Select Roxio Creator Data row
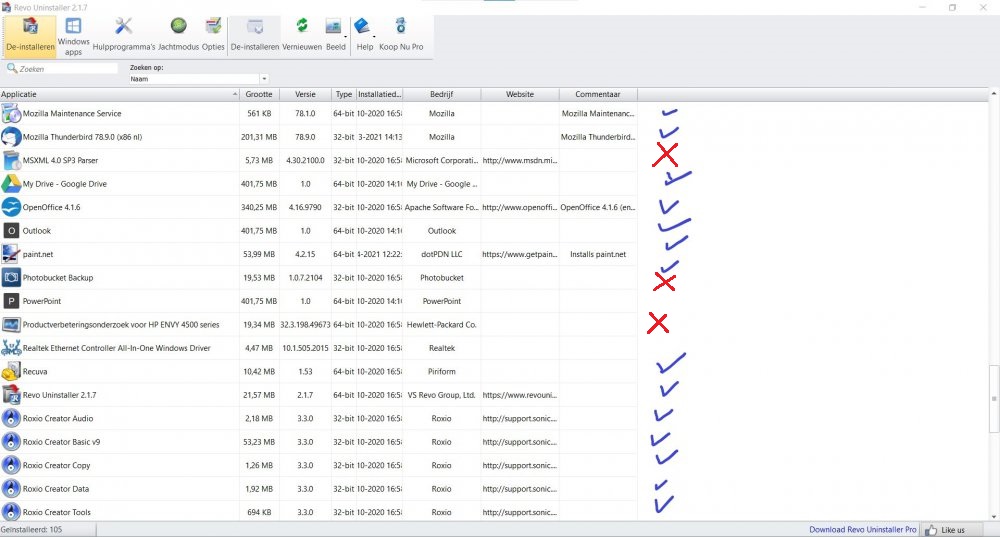1000x537 pixels. coord(319,489)
